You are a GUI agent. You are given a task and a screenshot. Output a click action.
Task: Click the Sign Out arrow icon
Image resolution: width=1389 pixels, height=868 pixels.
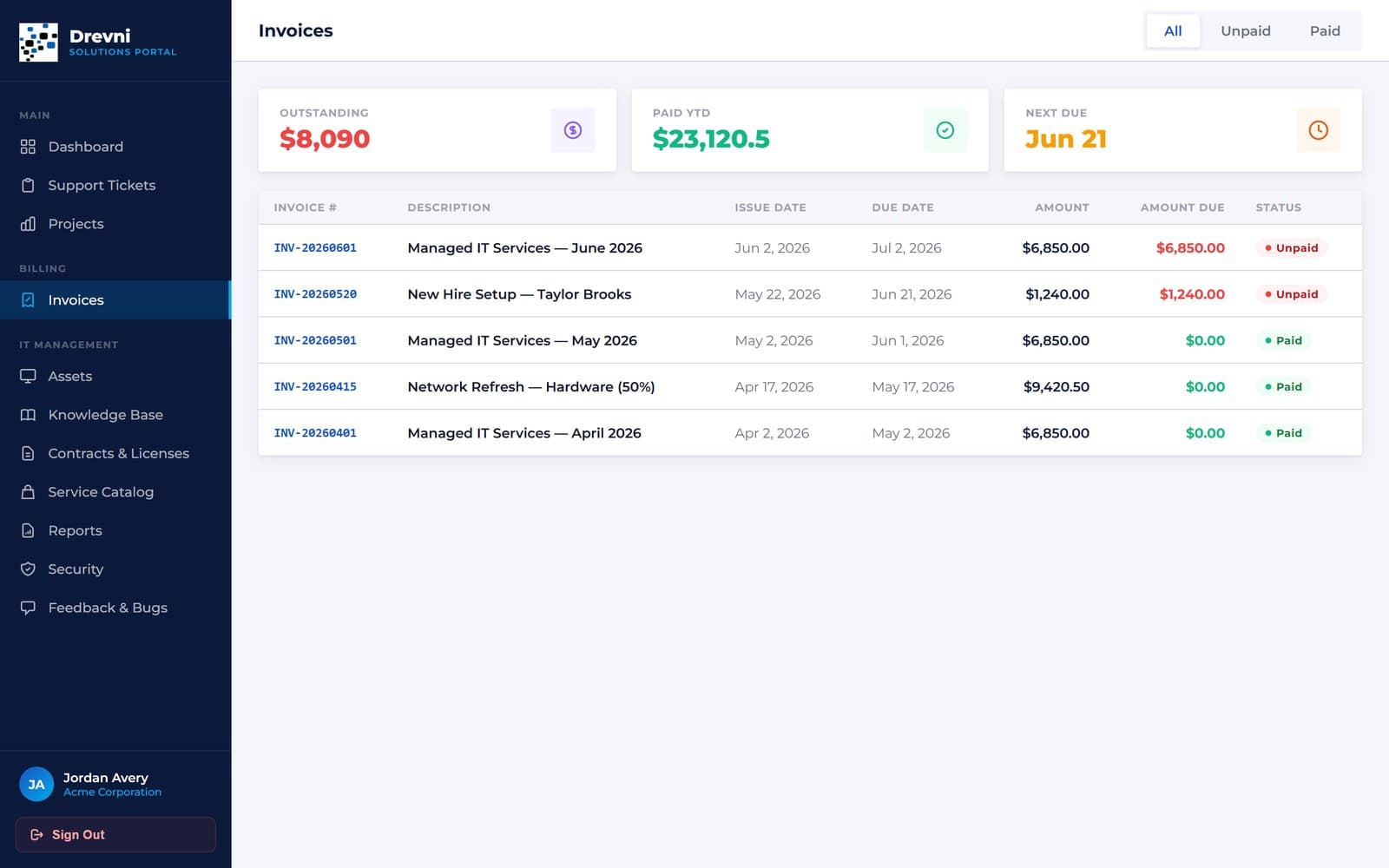[36, 835]
